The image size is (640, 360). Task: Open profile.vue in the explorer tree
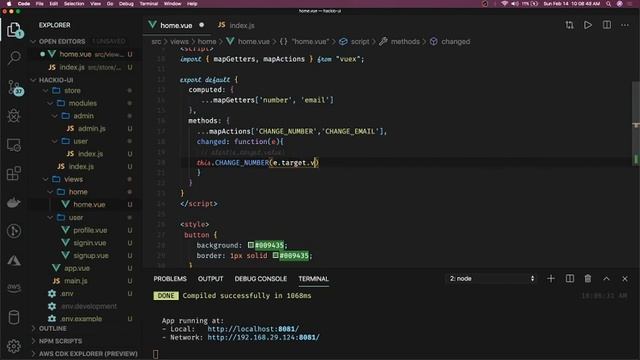point(90,230)
